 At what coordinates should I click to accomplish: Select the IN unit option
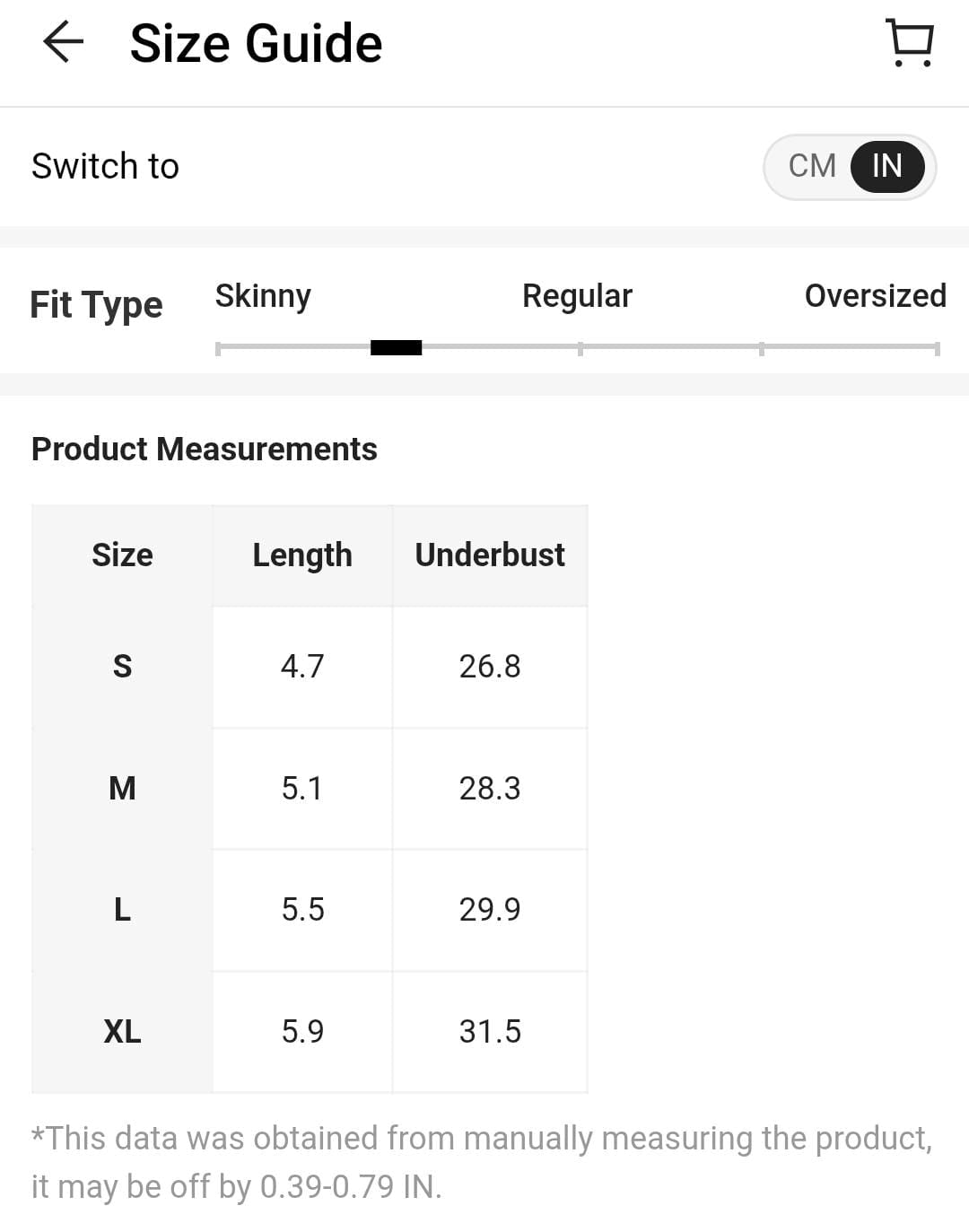coord(886,166)
